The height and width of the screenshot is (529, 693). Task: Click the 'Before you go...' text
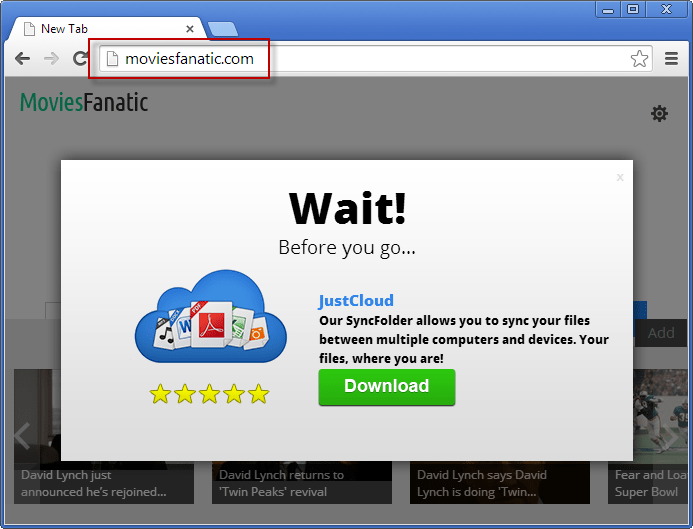347,247
